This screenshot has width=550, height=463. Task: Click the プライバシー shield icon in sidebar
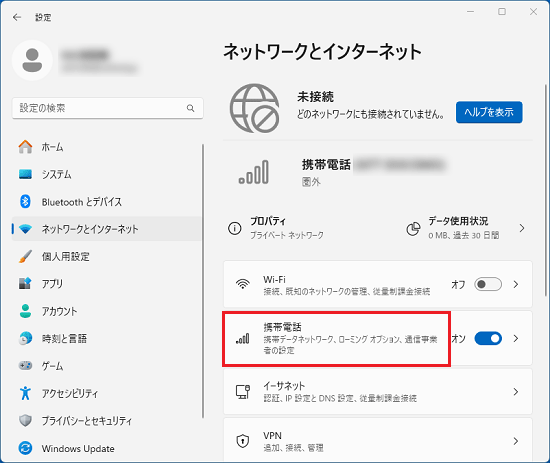tap(25, 420)
